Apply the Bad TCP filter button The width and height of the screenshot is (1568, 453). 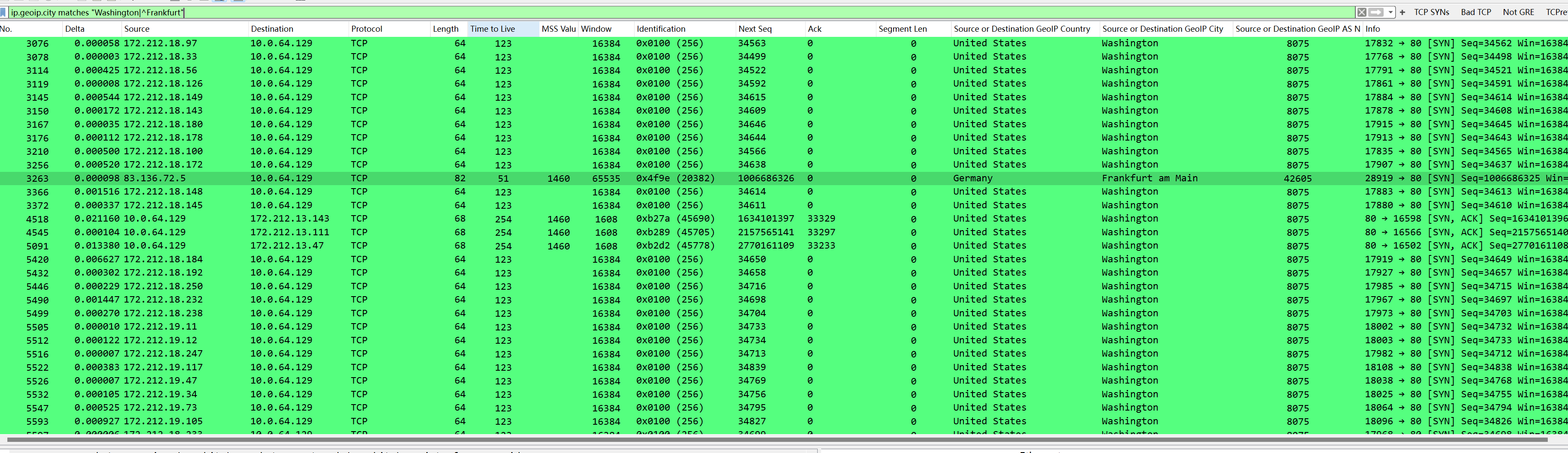coord(1475,12)
